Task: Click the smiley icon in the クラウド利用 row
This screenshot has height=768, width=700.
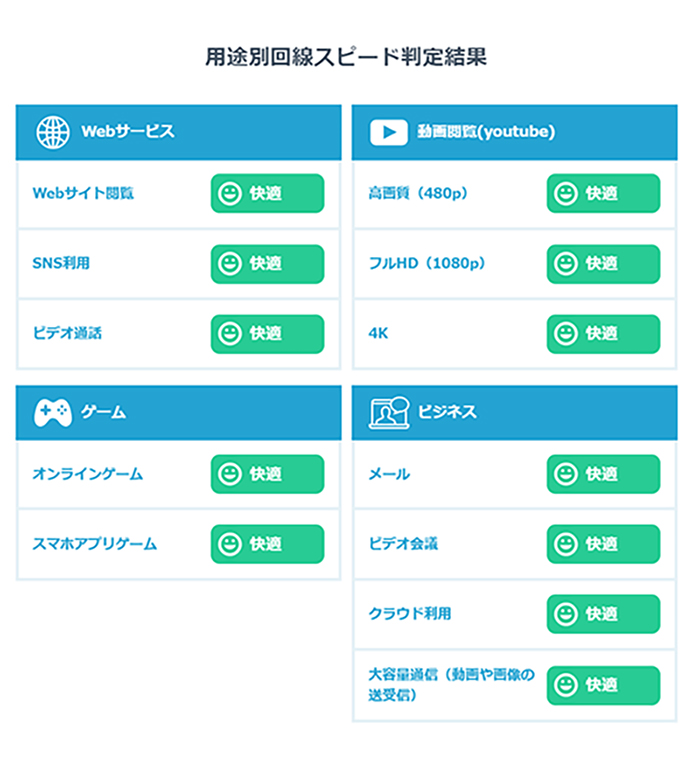Action: (x=567, y=614)
